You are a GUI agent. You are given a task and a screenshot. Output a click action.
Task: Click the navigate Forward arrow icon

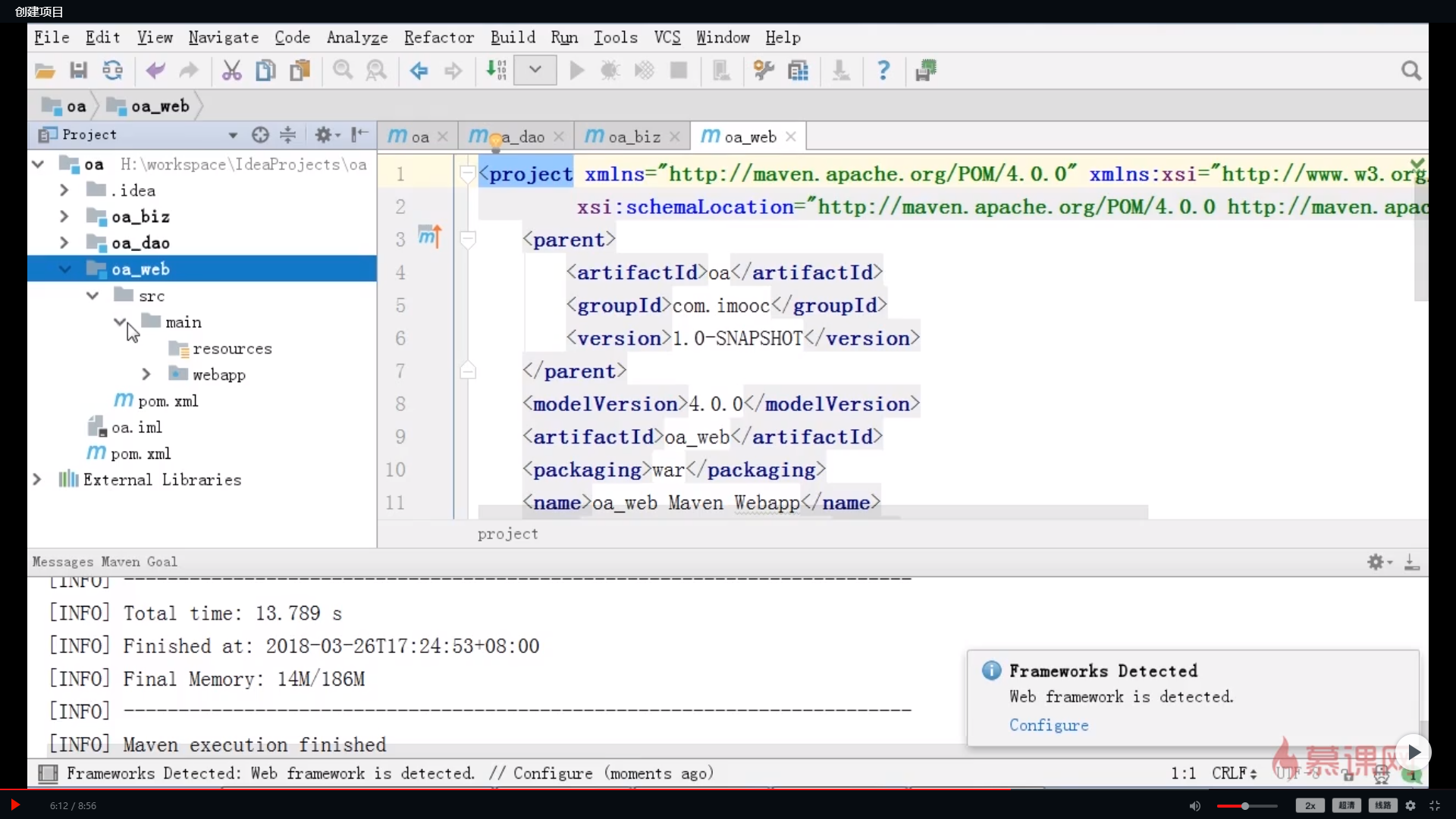(453, 71)
